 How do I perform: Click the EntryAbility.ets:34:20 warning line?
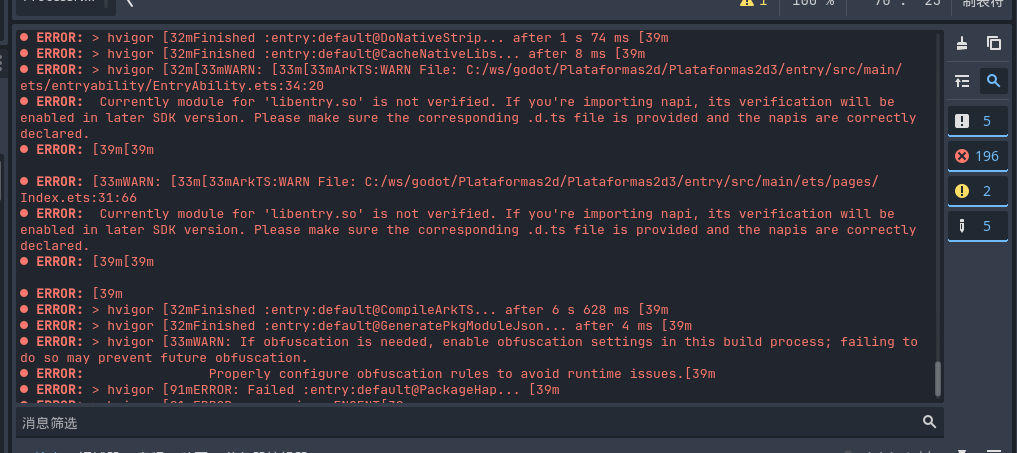tap(461, 77)
